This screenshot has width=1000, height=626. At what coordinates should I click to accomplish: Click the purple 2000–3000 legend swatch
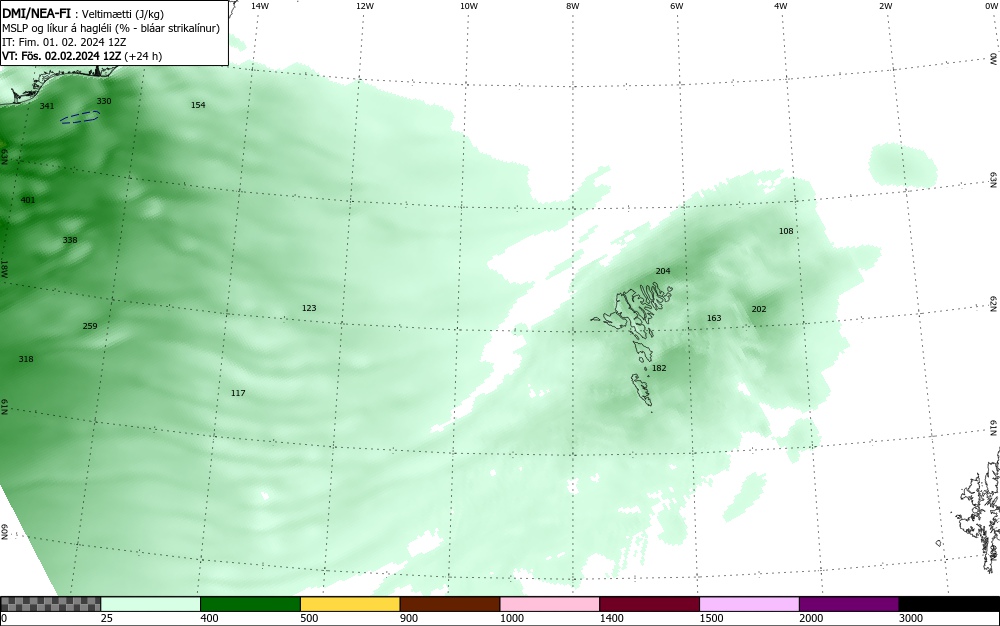click(x=849, y=604)
